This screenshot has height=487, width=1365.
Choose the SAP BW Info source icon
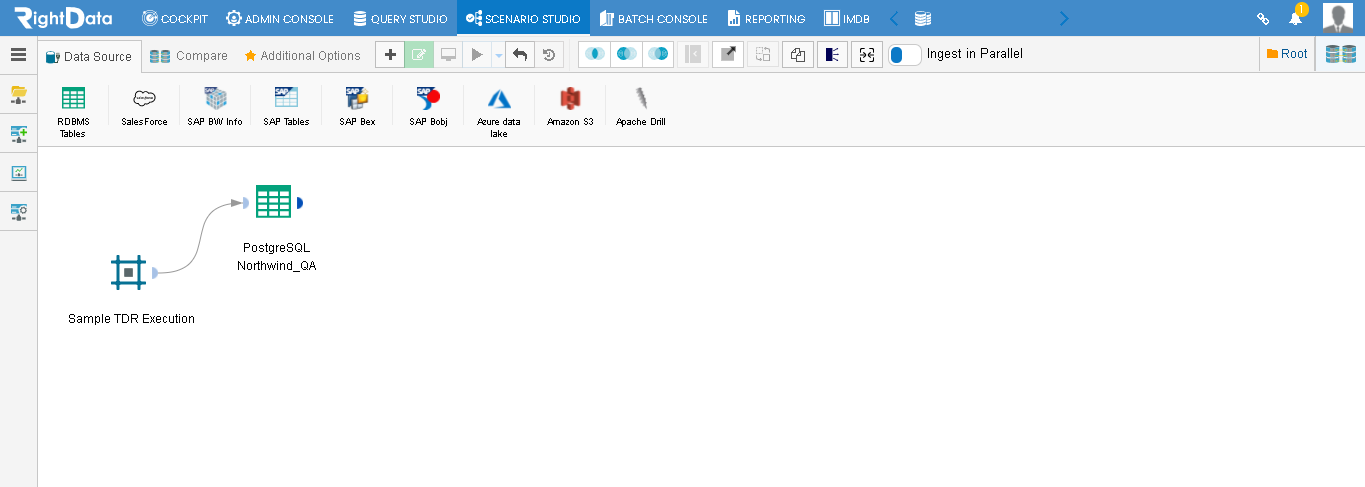point(215,98)
